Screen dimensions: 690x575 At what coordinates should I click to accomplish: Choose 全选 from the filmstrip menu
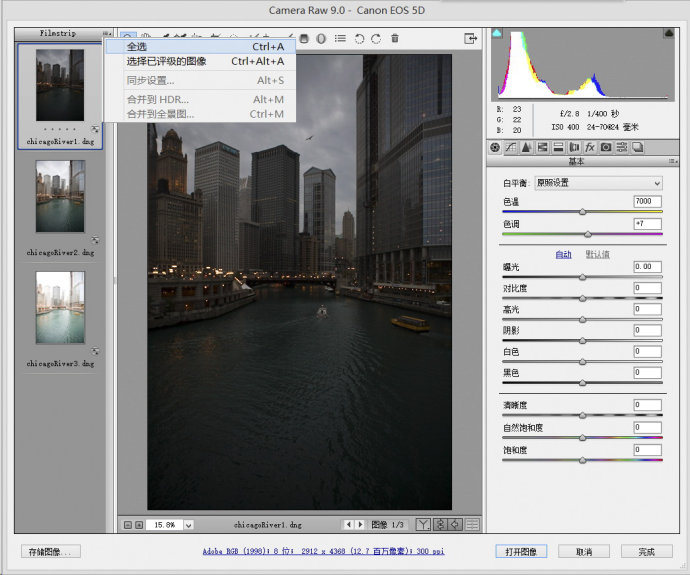point(136,46)
